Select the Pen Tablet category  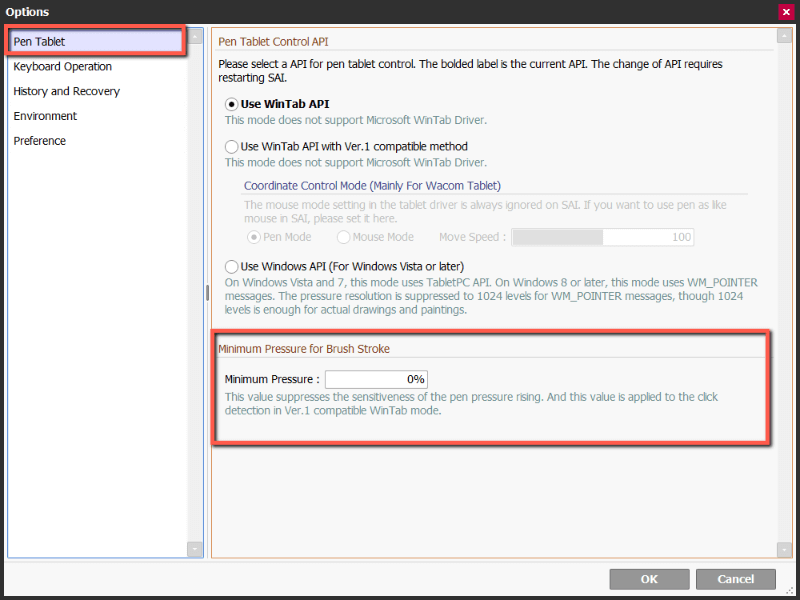point(96,41)
